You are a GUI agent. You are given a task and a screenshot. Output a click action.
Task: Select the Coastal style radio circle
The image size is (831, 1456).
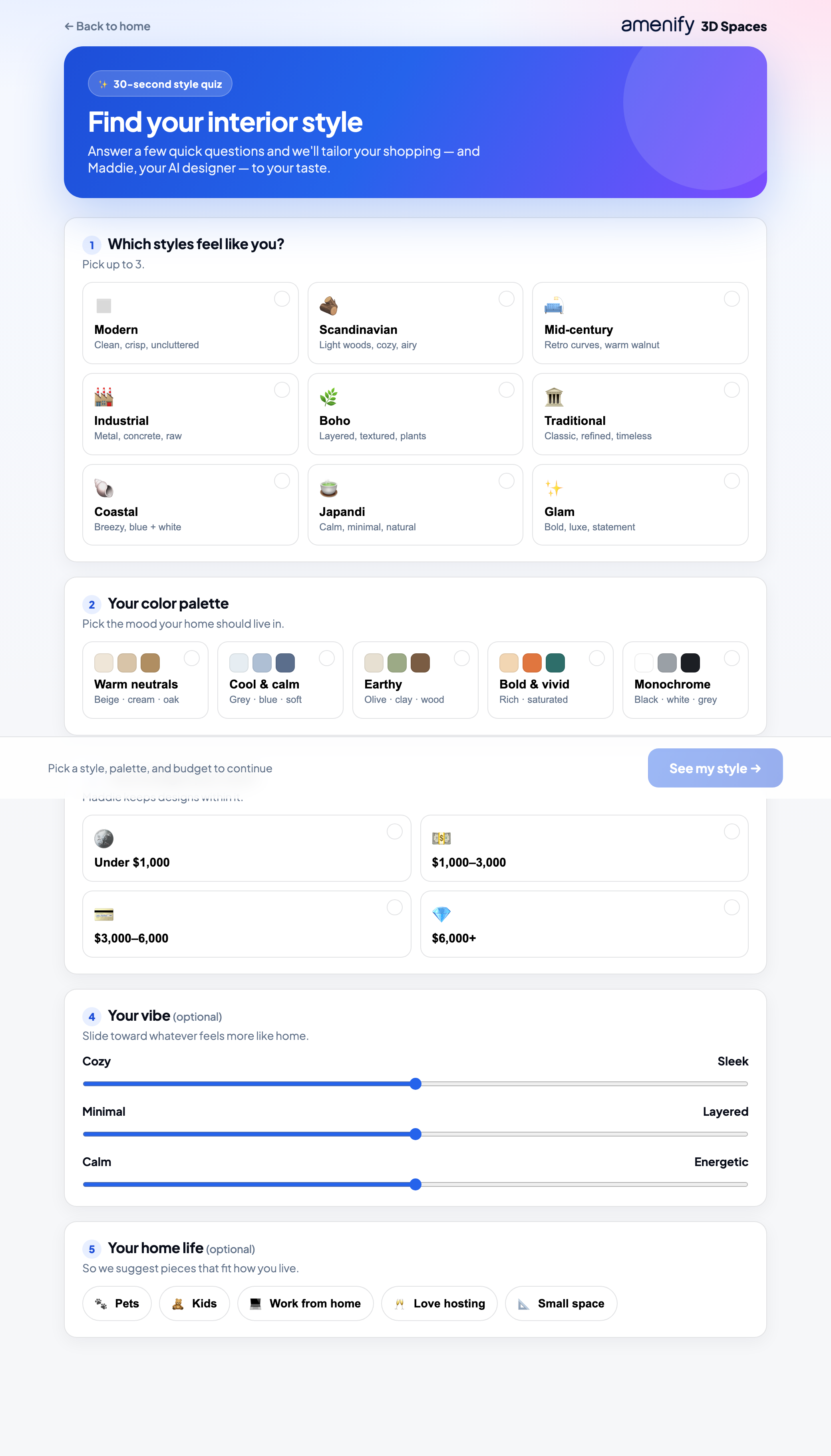coord(282,481)
